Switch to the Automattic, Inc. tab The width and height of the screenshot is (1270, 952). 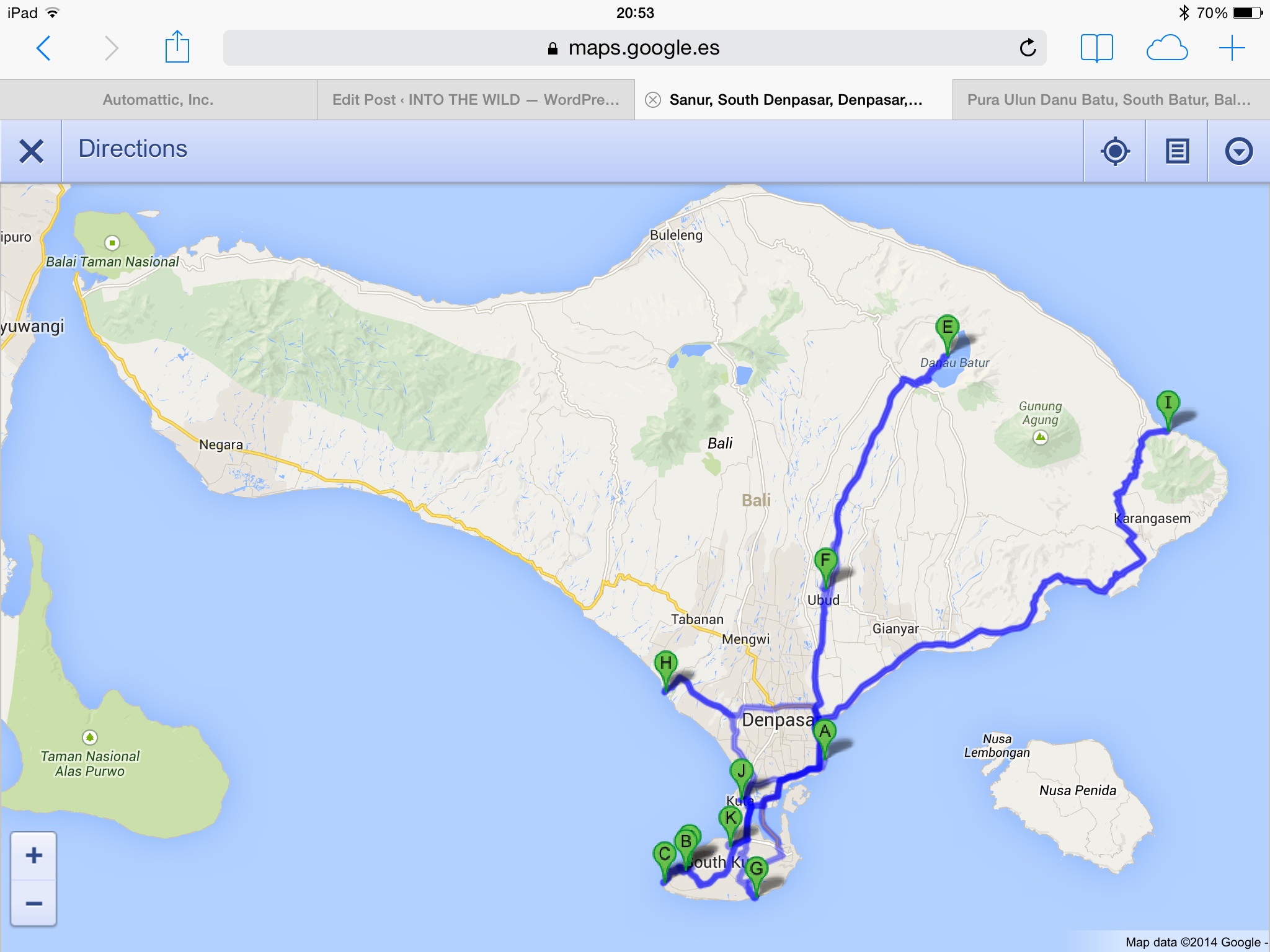coord(158,100)
